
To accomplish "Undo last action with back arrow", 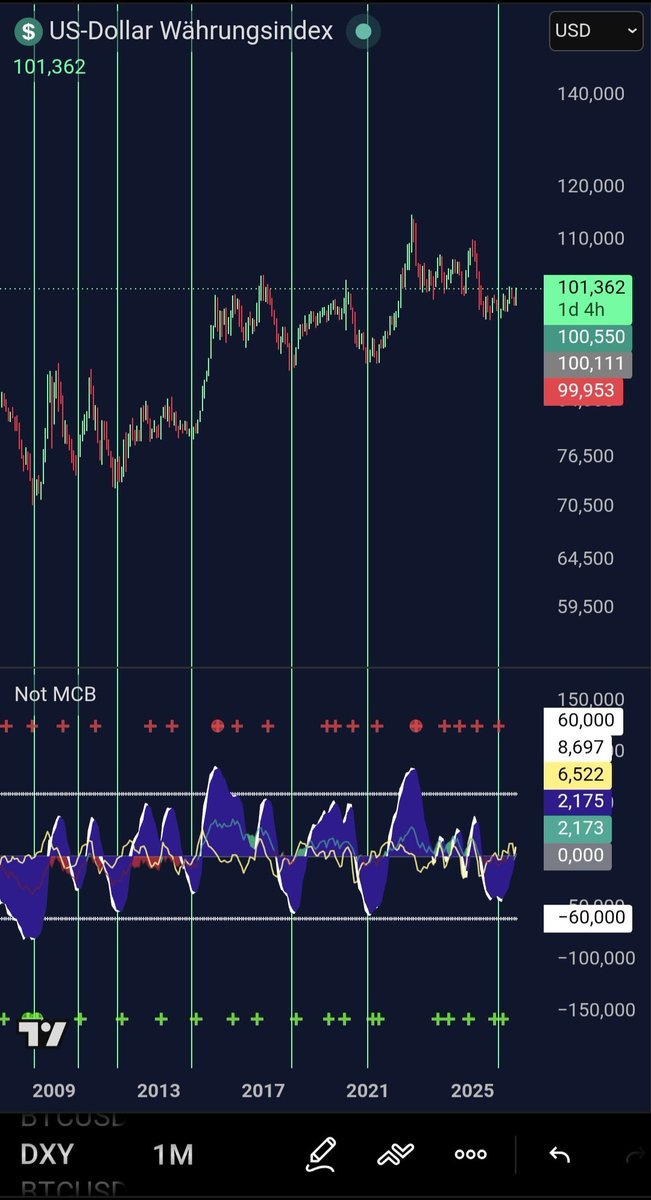I will [x=559, y=1155].
